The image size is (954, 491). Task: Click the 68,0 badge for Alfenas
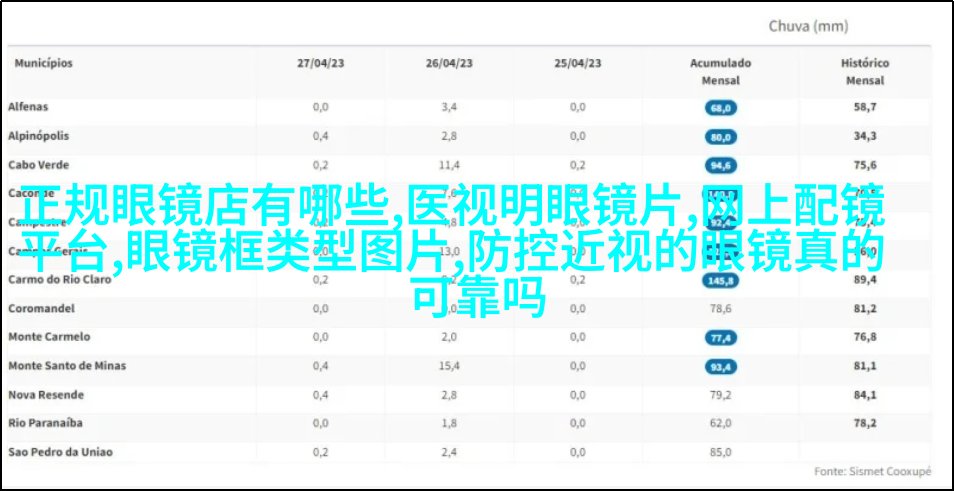coord(720,107)
